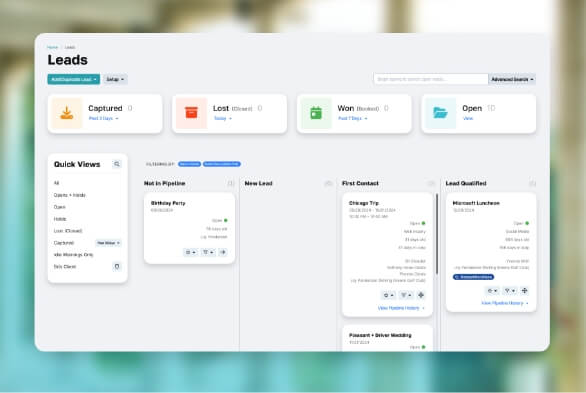Click the move icon on Microsoft Luncheon card
Image resolution: width=586 pixels, height=393 pixels.
tap(524, 290)
